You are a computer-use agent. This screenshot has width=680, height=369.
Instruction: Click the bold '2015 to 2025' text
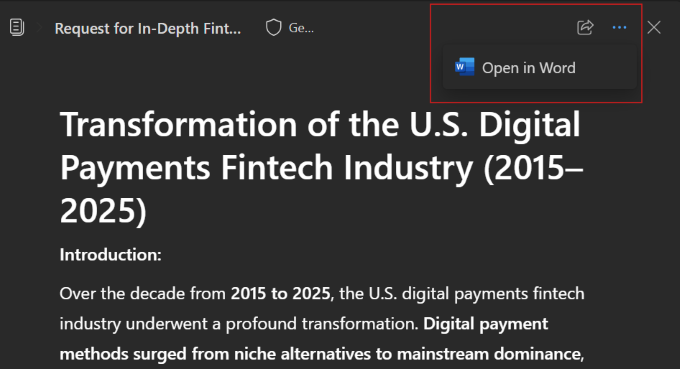click(281, 294)
